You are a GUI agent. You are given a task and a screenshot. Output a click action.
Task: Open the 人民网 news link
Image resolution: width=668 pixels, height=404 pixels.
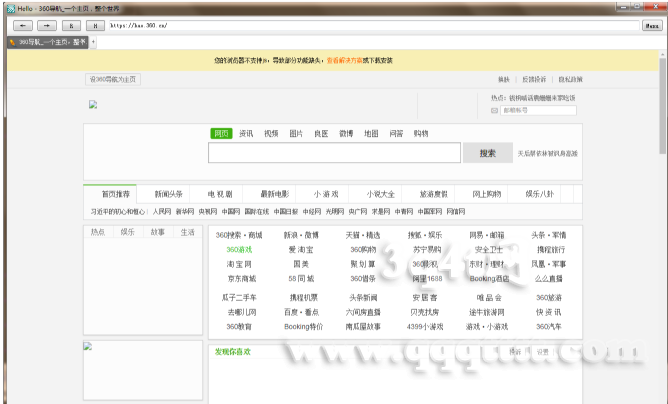coord(162,211)
